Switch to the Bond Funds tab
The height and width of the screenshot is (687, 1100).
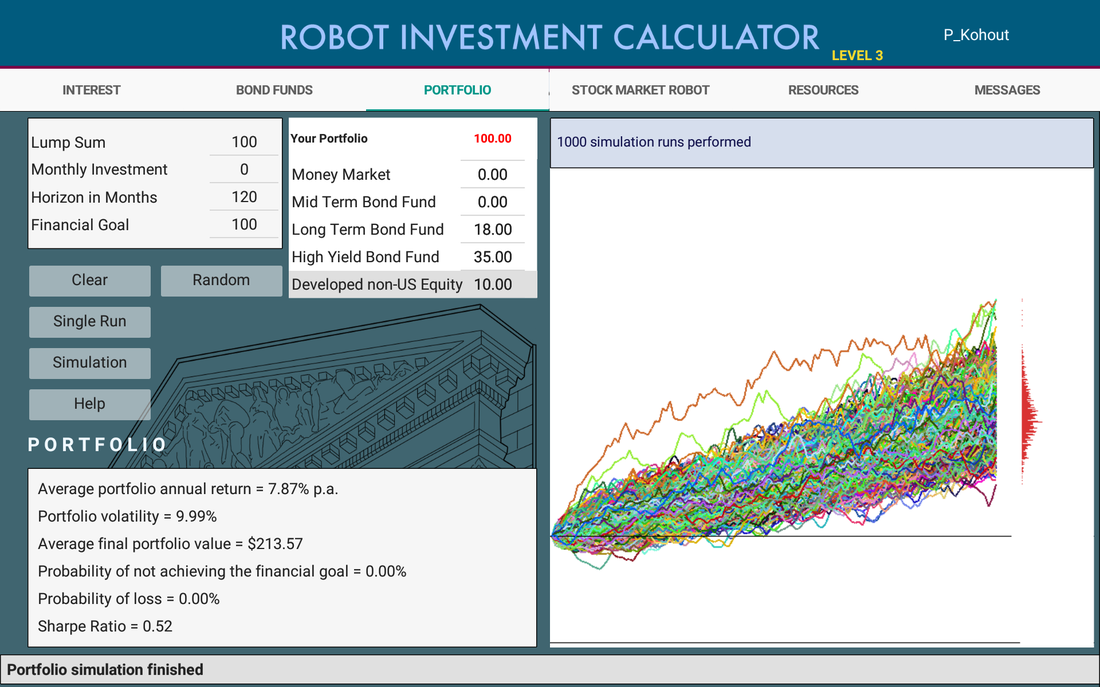274,90
